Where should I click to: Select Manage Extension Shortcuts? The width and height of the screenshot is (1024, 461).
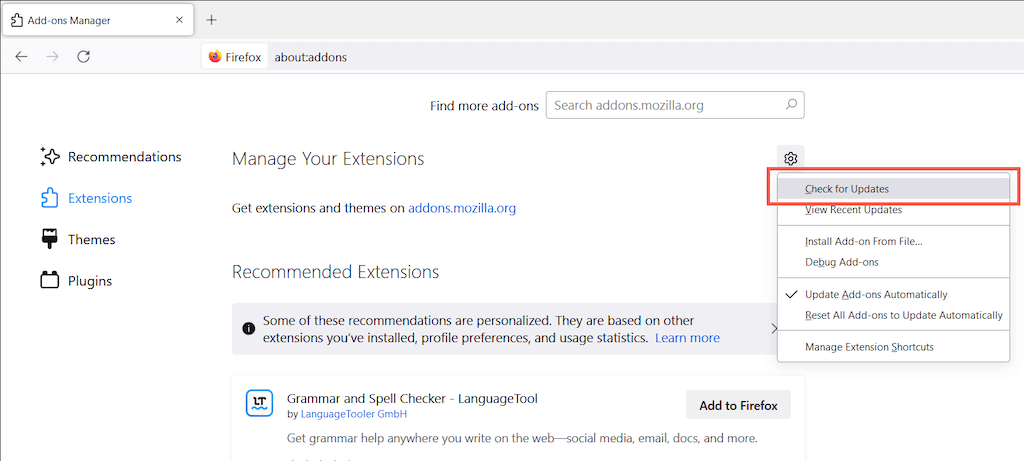[x=869, y=347]
